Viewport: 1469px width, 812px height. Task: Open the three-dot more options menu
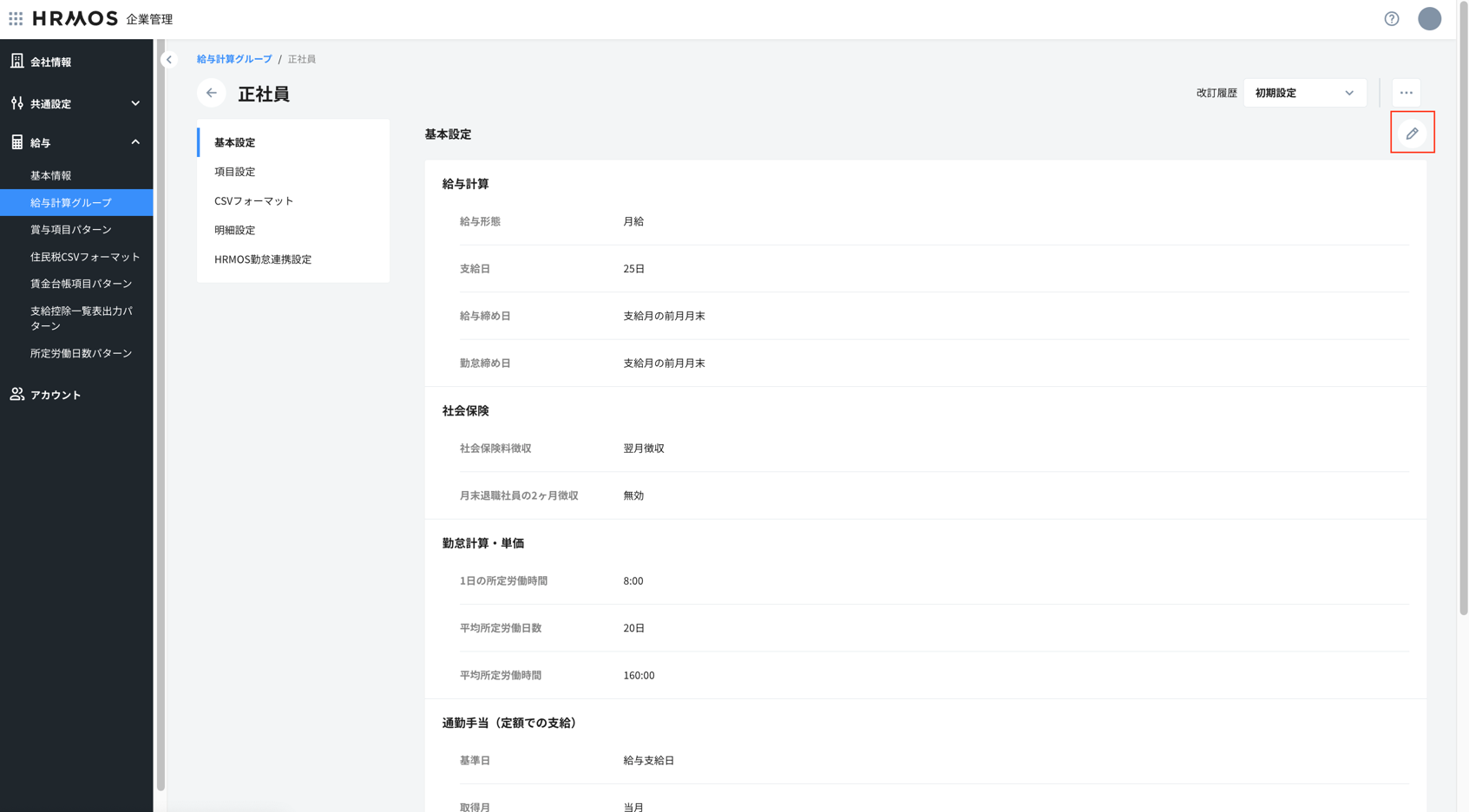[x=1406, y=93]
